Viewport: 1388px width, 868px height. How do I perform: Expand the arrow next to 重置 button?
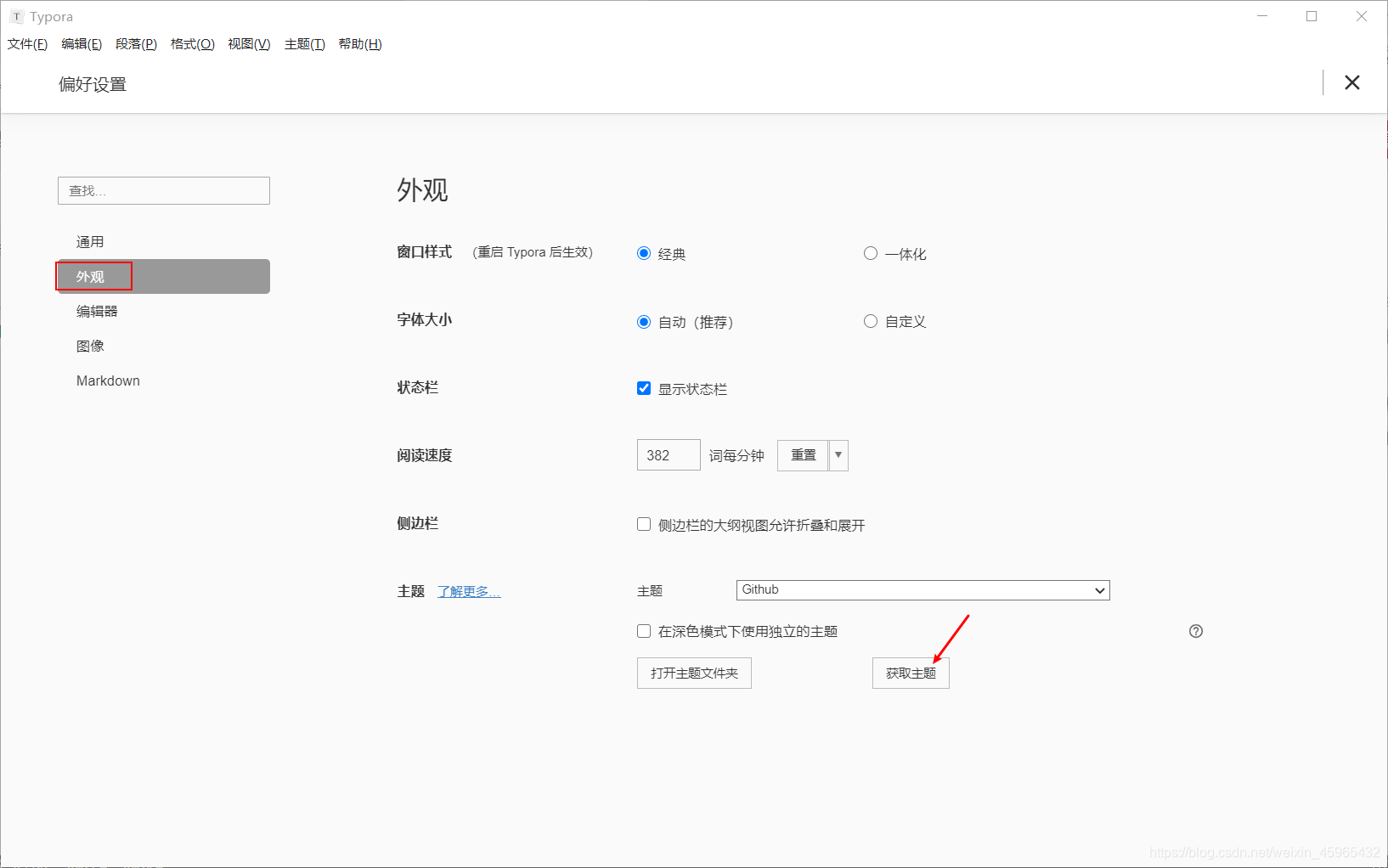coord(838,455)
